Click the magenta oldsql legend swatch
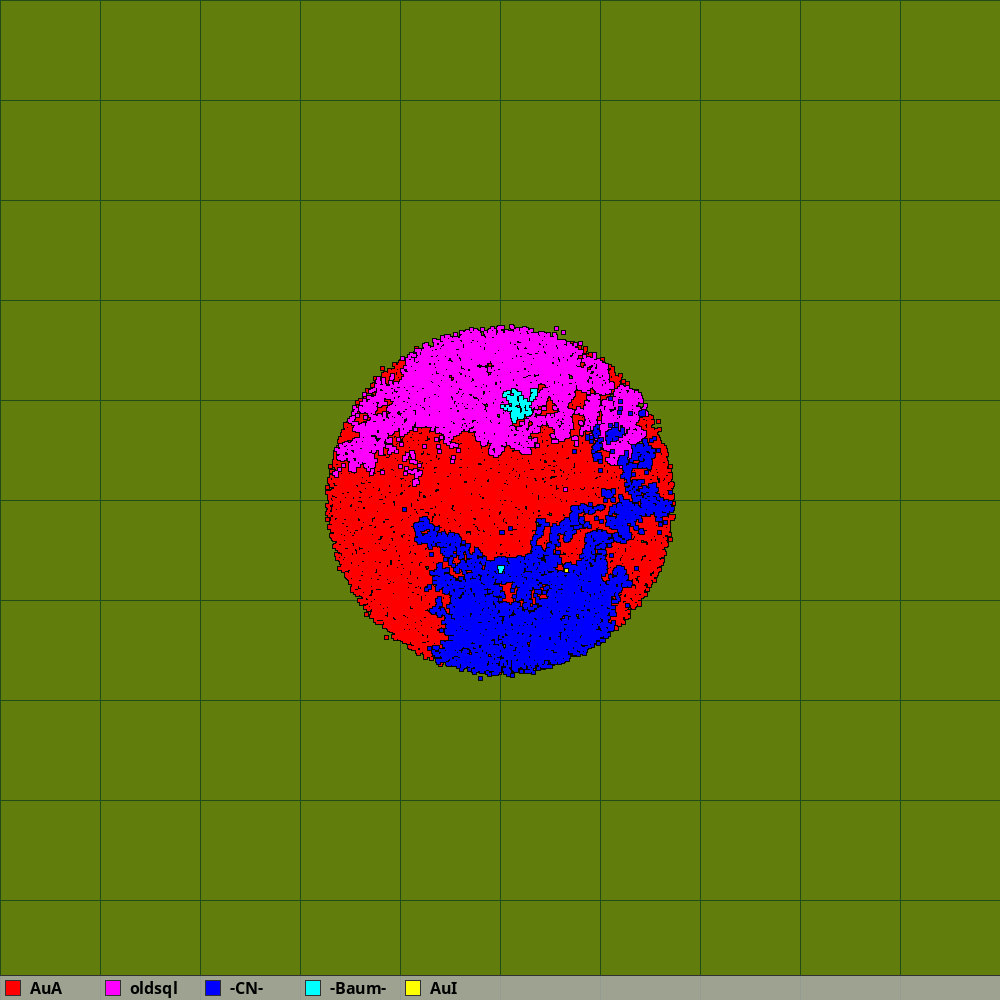Image resolution: width=1000 pixels, height=1000 pixels. pyautogui.click(x=113, y=988)
